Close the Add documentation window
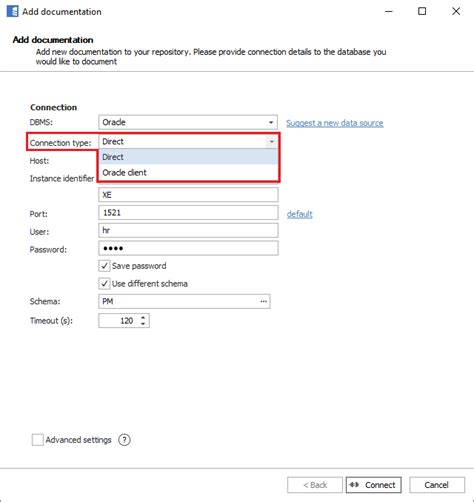Image resolution: width=474 pixels, height=502 pixels. [x=456, y=11]
